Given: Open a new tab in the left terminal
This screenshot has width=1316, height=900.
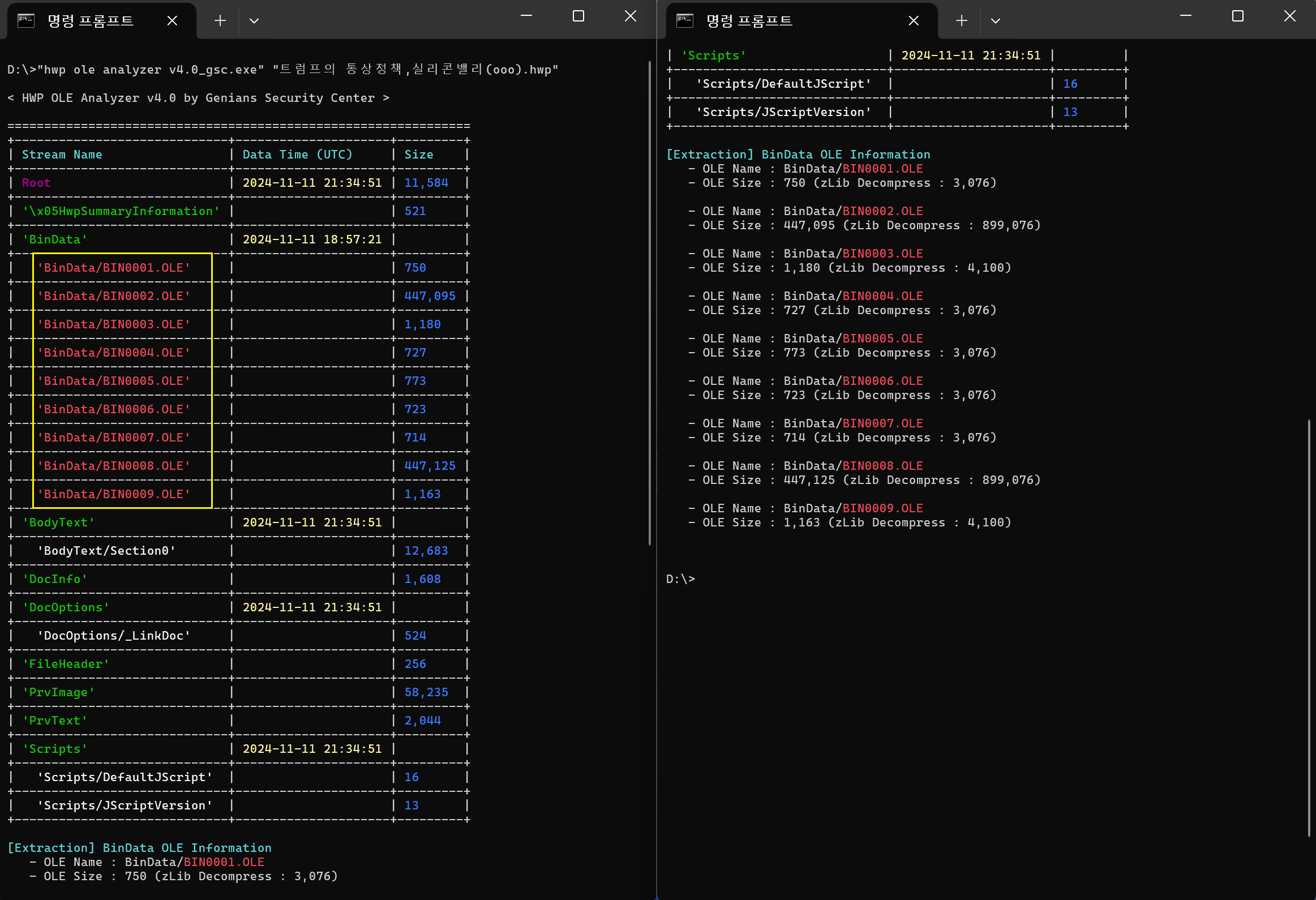Looking at the screenshot, I should pyautogui.click(x=220, y=21).
